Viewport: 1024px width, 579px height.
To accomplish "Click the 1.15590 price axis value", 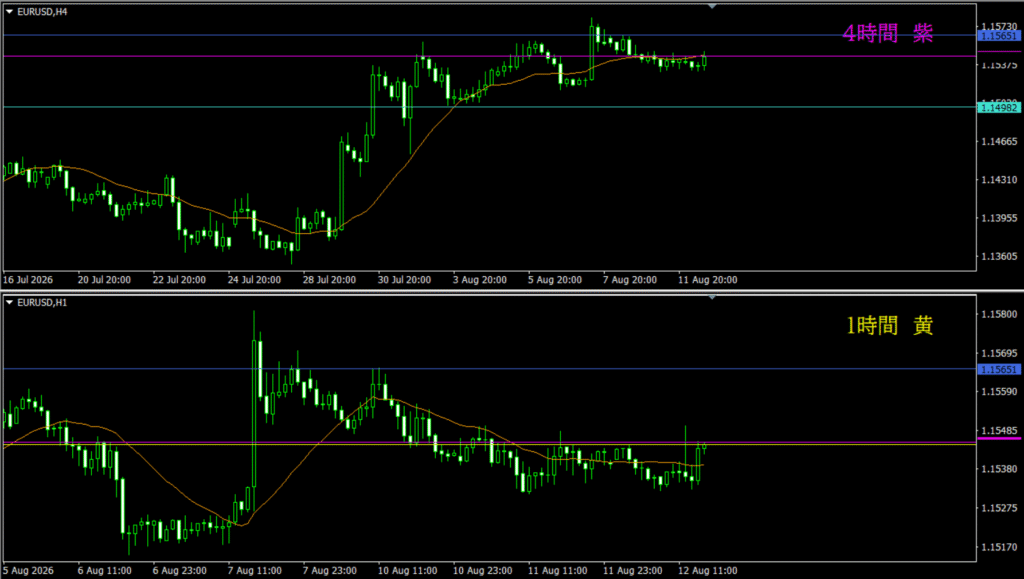I will (999, 392).
